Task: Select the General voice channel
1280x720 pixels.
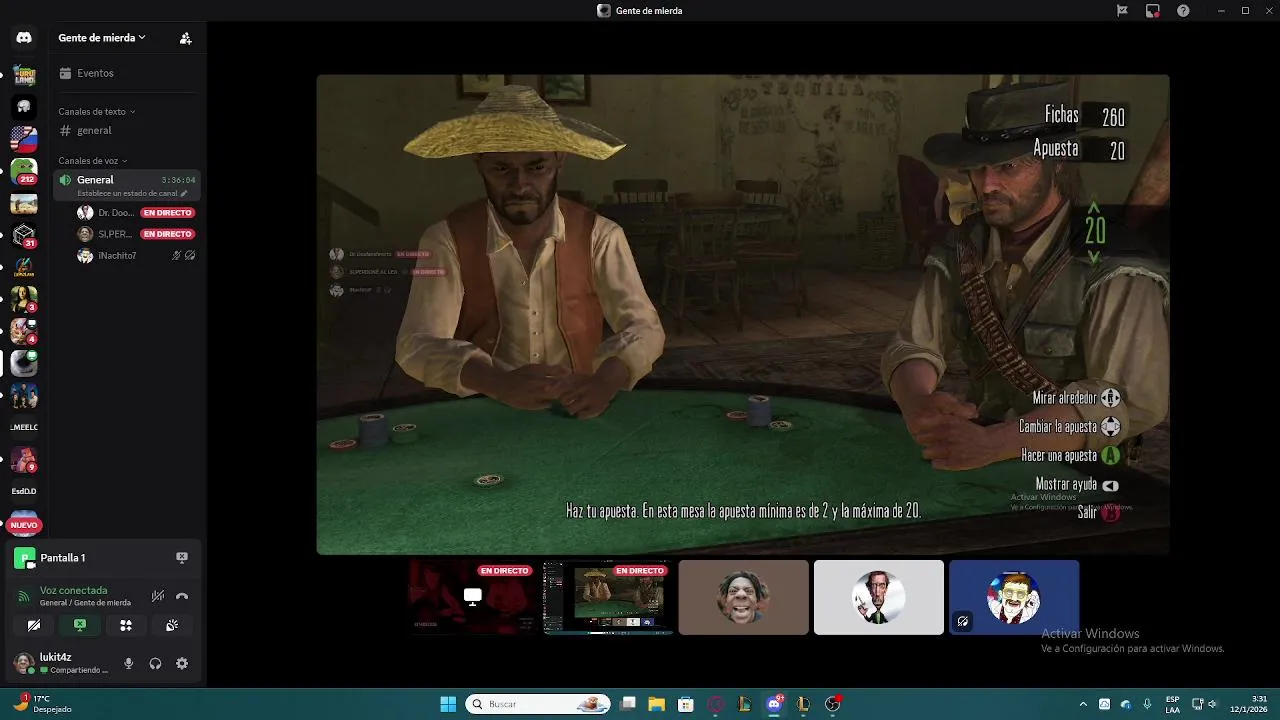Action: pos(126,185)
